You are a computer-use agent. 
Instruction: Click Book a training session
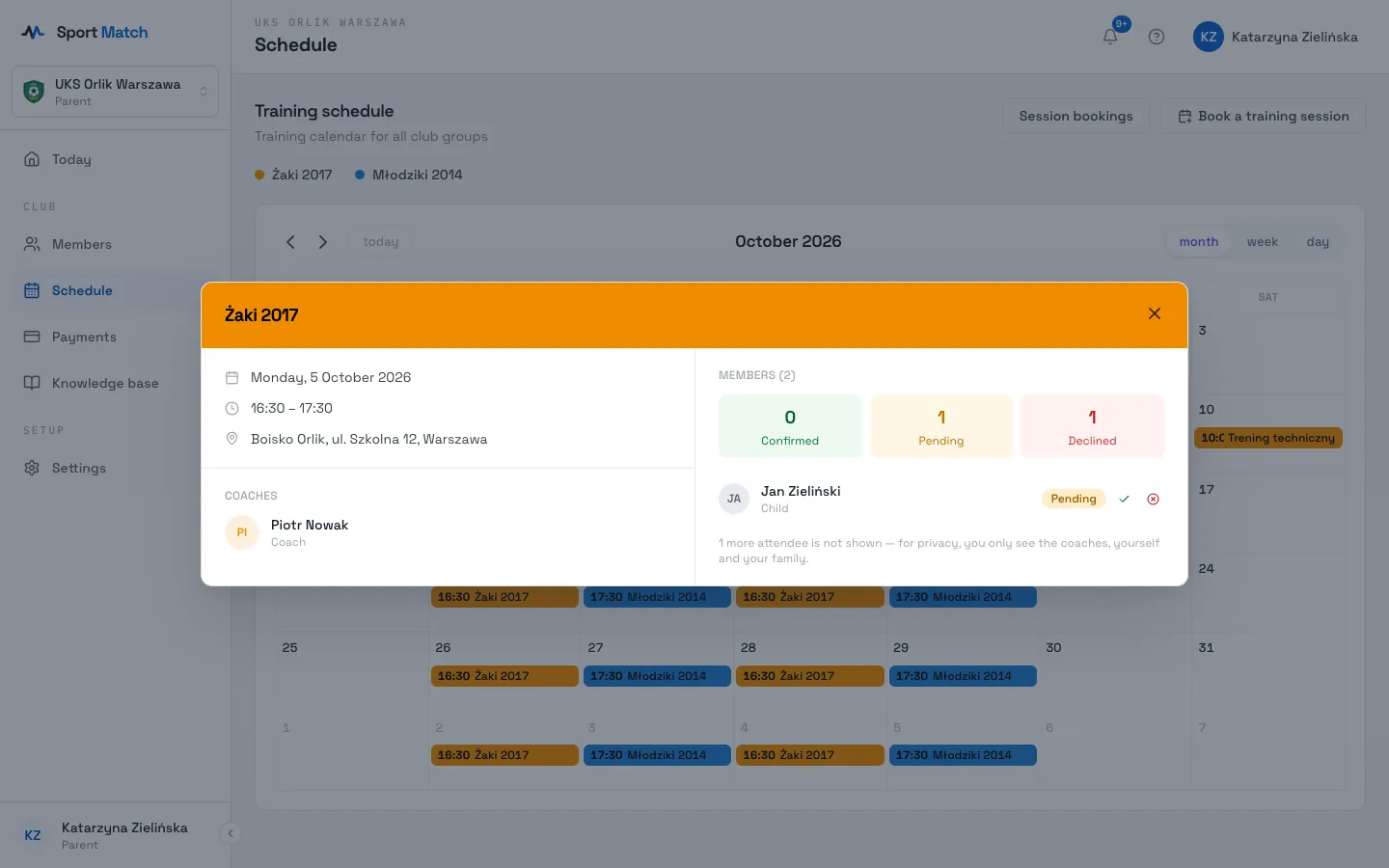pos(1264,116)
